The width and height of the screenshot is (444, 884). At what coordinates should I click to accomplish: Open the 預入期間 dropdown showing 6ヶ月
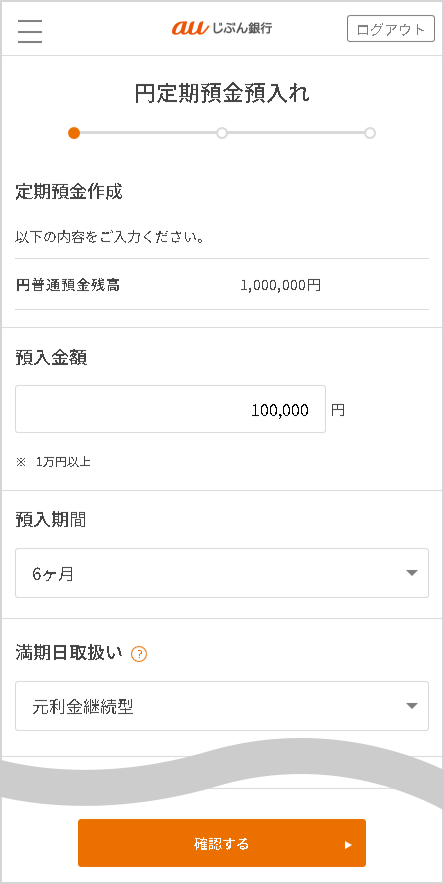222,573
